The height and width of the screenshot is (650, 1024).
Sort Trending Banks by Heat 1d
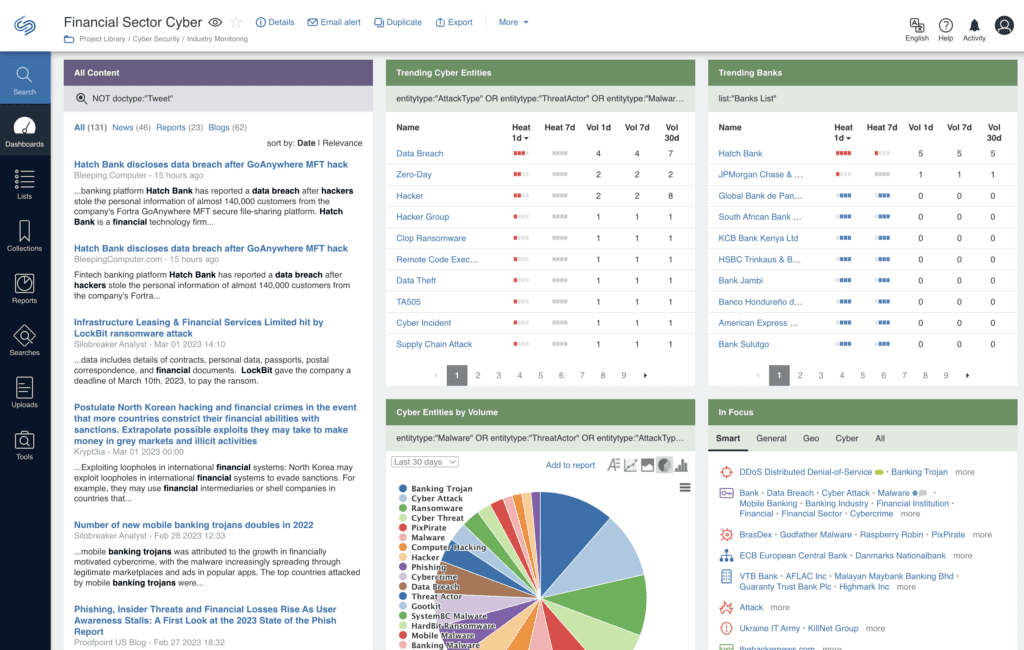pyautogui.click(x=843, y=133)
